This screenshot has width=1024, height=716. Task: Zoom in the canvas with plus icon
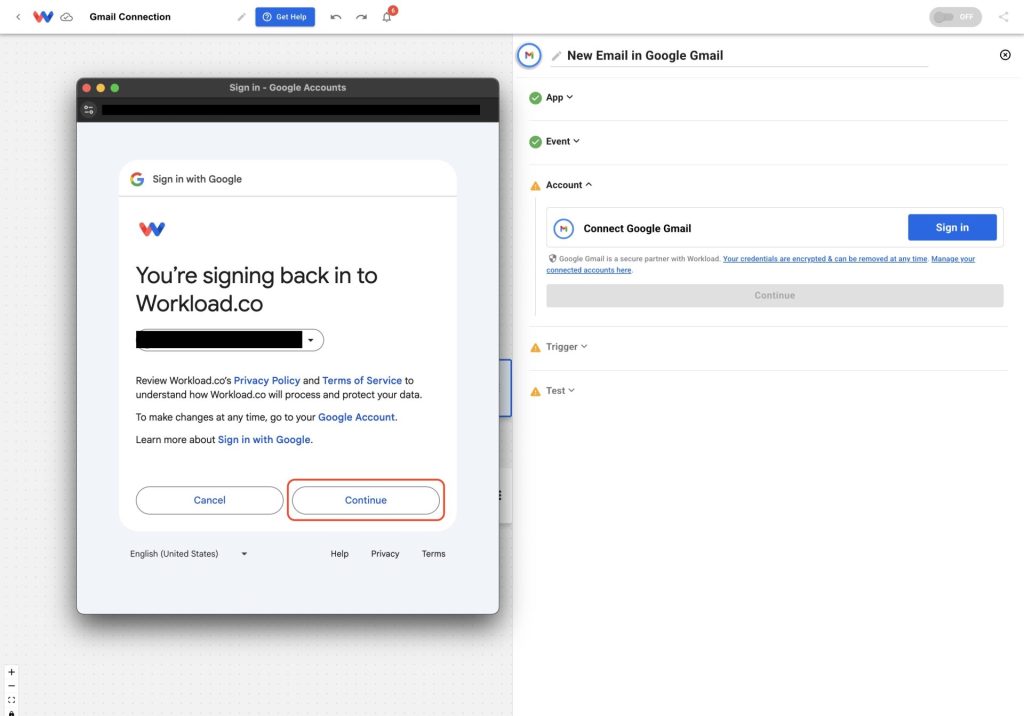(x=11, y=672)
